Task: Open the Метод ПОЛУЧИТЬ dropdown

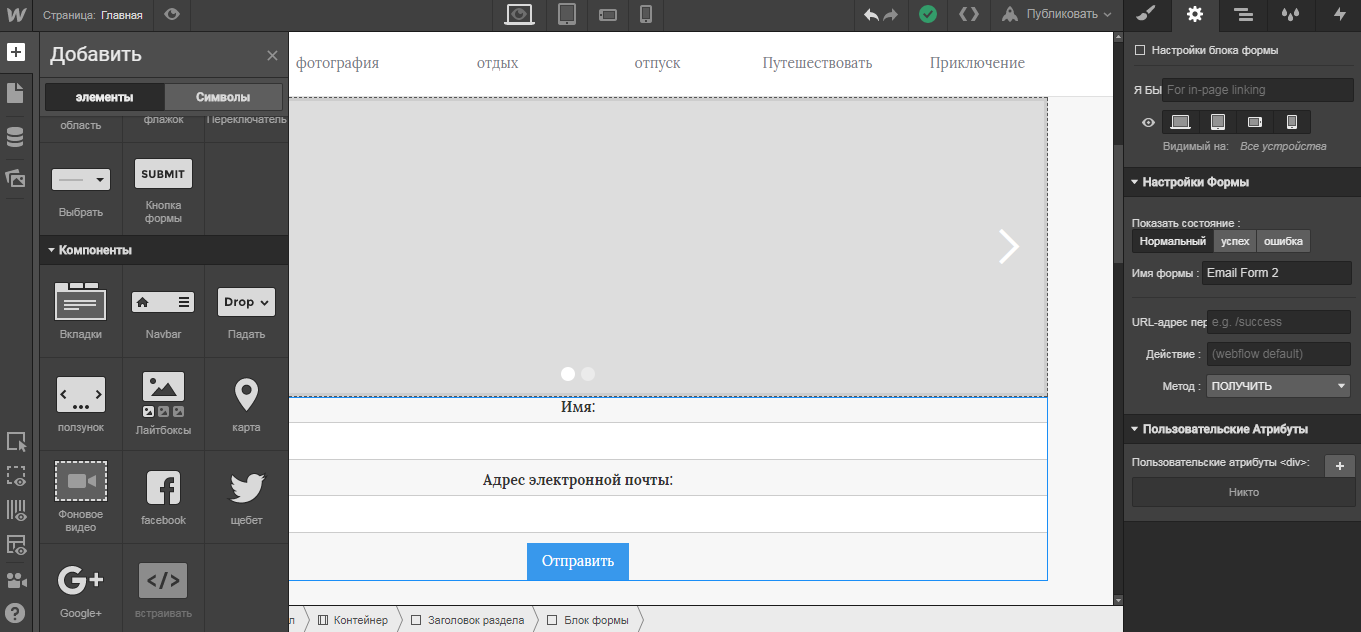Action: [x=1278, y=386]
